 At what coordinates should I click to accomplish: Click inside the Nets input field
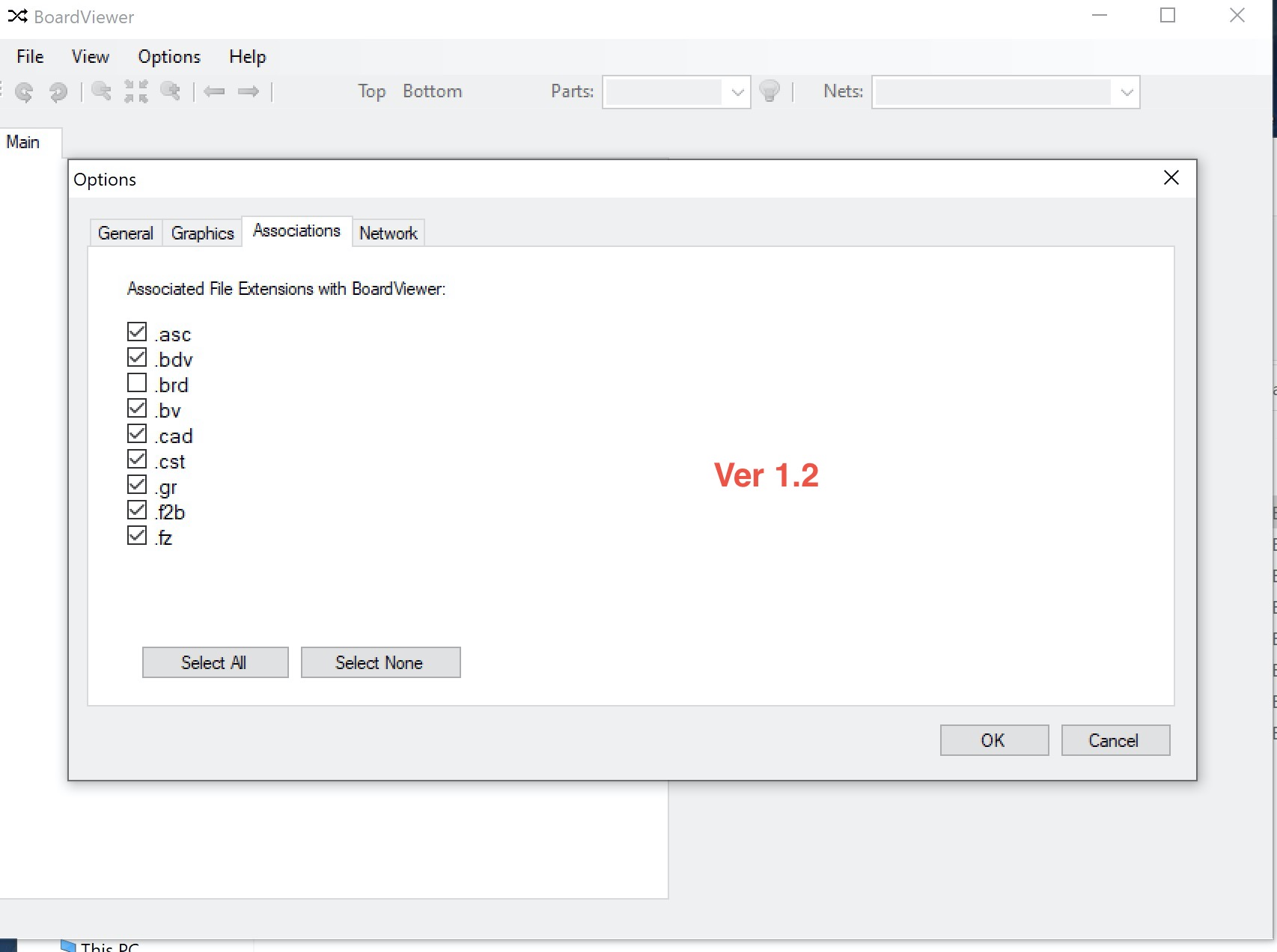pyautogui.click(x=993, y=92)
